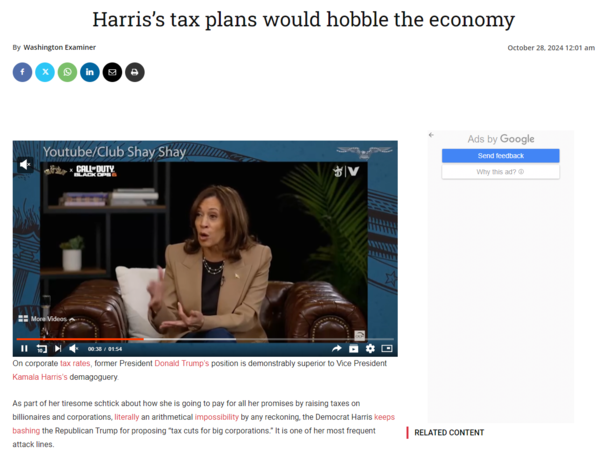The image size is (600, 450).
Task: Expand the 'Why this ad?' info
Action: click(x=501, y=172)
